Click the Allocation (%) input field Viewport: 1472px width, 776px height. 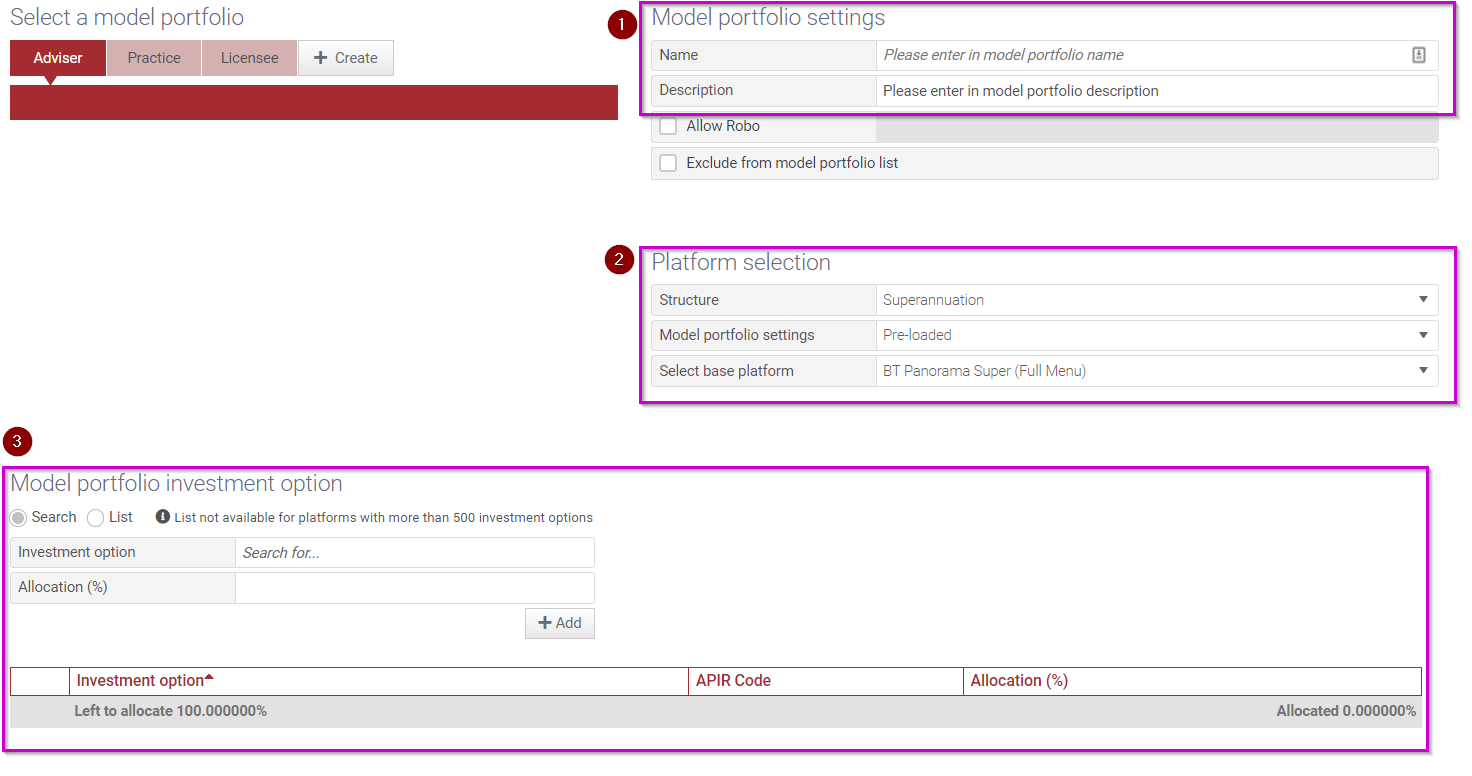[415, 588]
